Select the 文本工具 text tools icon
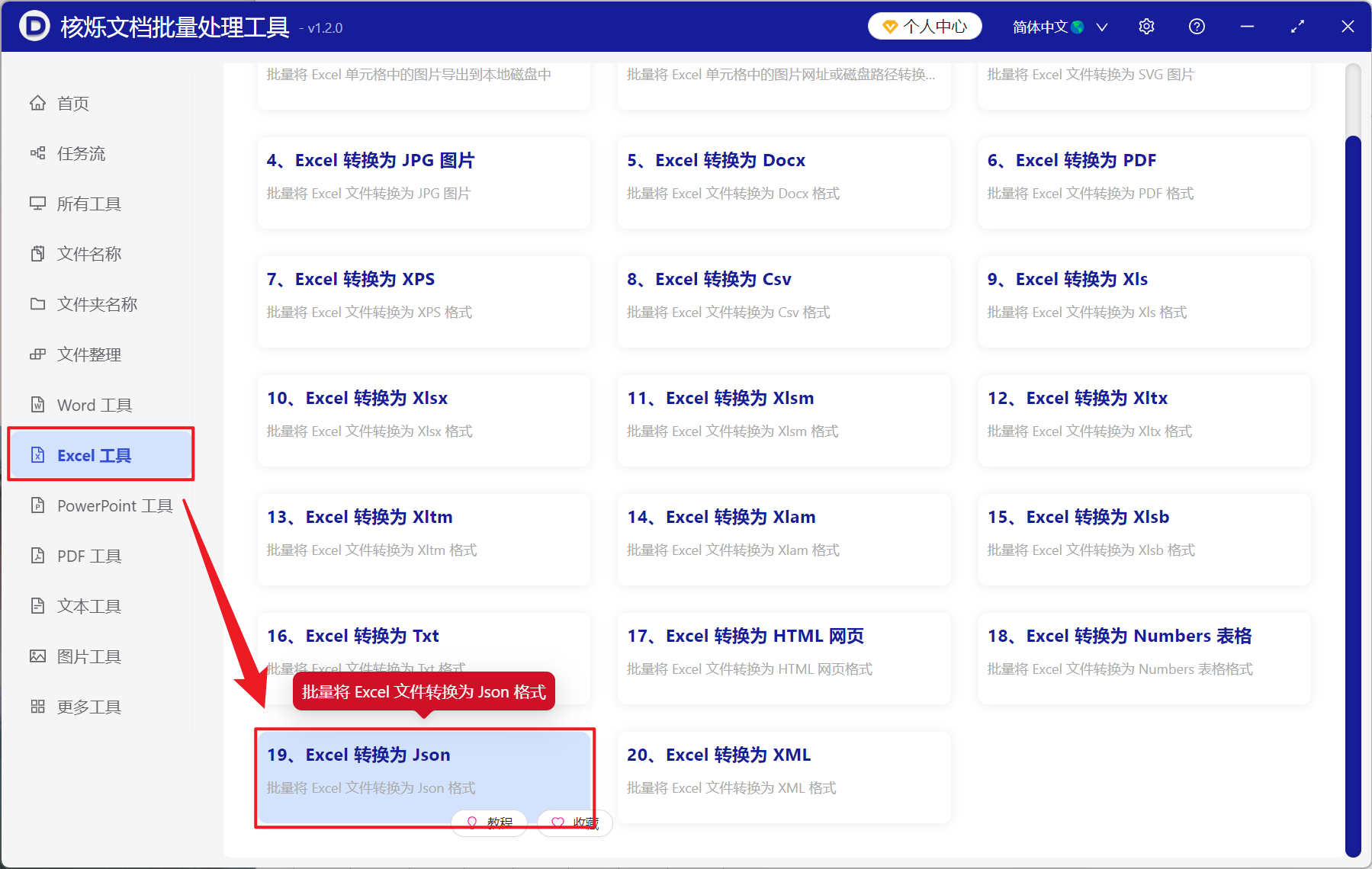1372x869 pixels. coord(38,606)
